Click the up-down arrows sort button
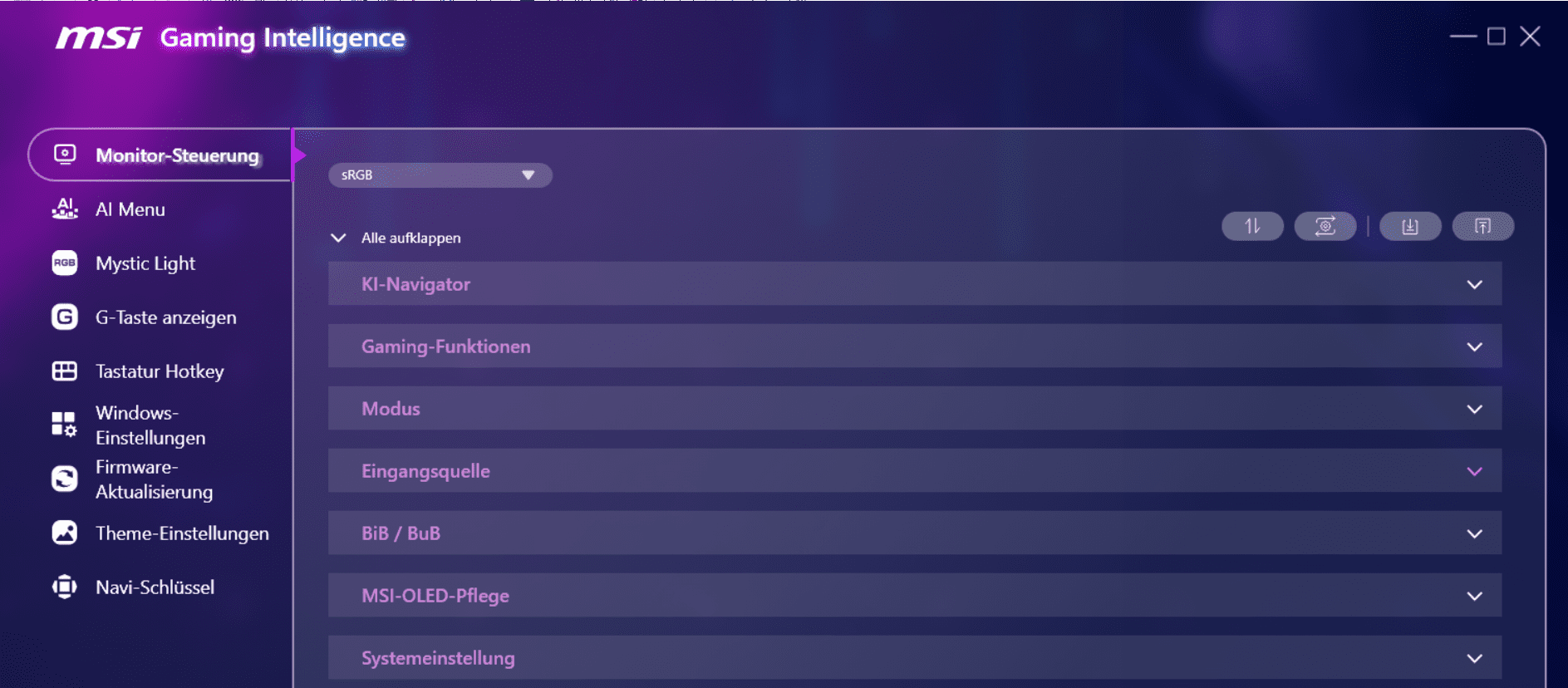 1252,226
